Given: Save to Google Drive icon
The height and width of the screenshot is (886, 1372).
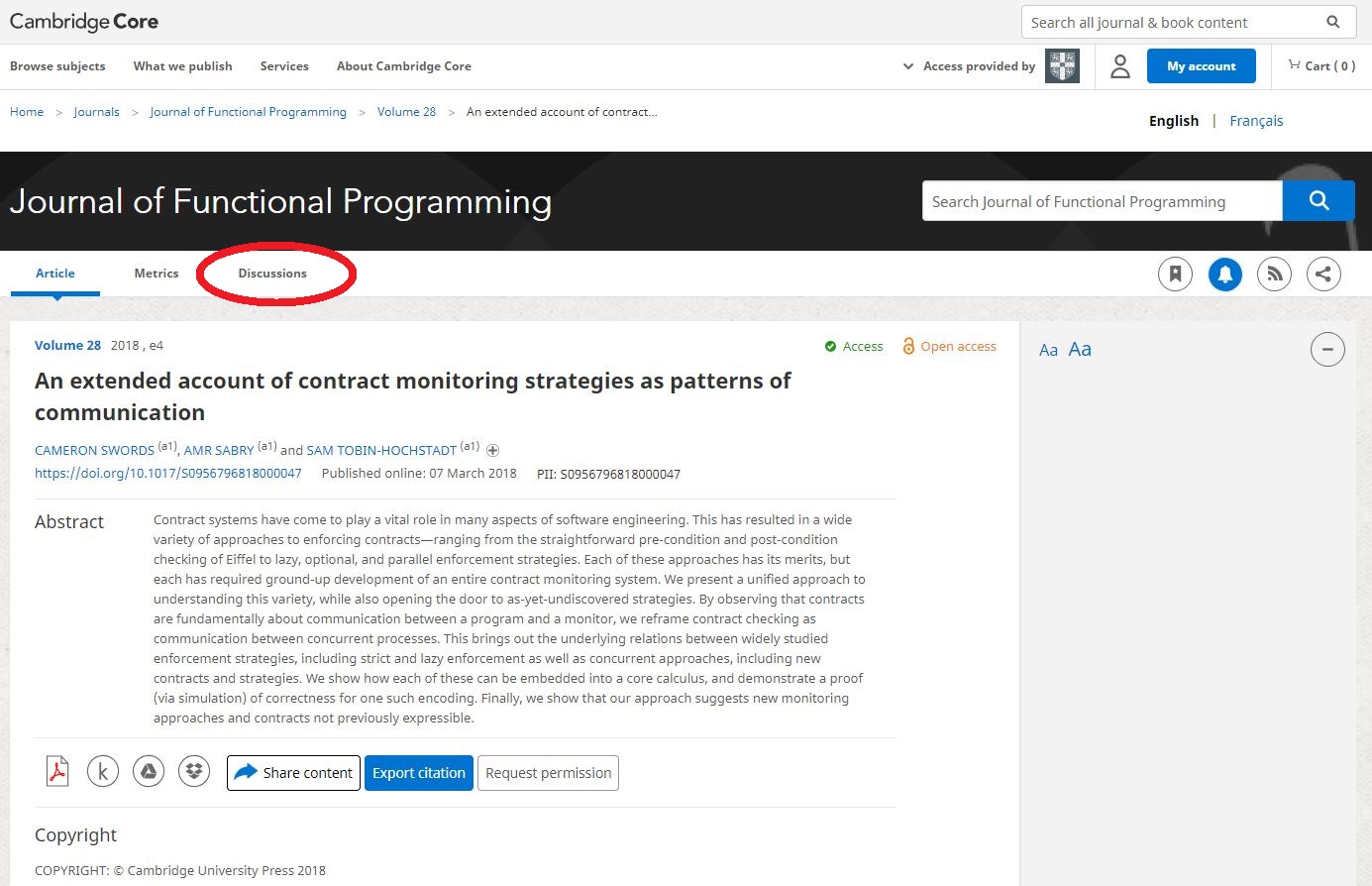Looking at the screenshot, I should point(149,771).
